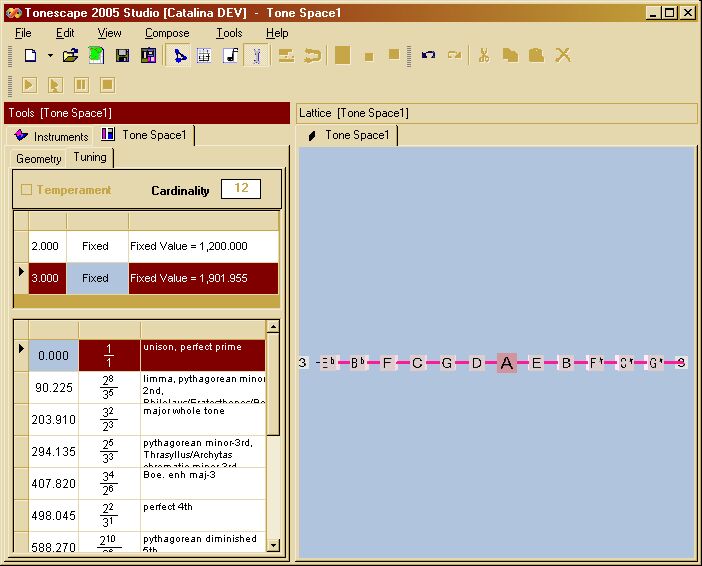Click the Fixed Value = 1,901.955 cell
The width and height of the screenshot is (702, 566).
click(x=203, y=278)
